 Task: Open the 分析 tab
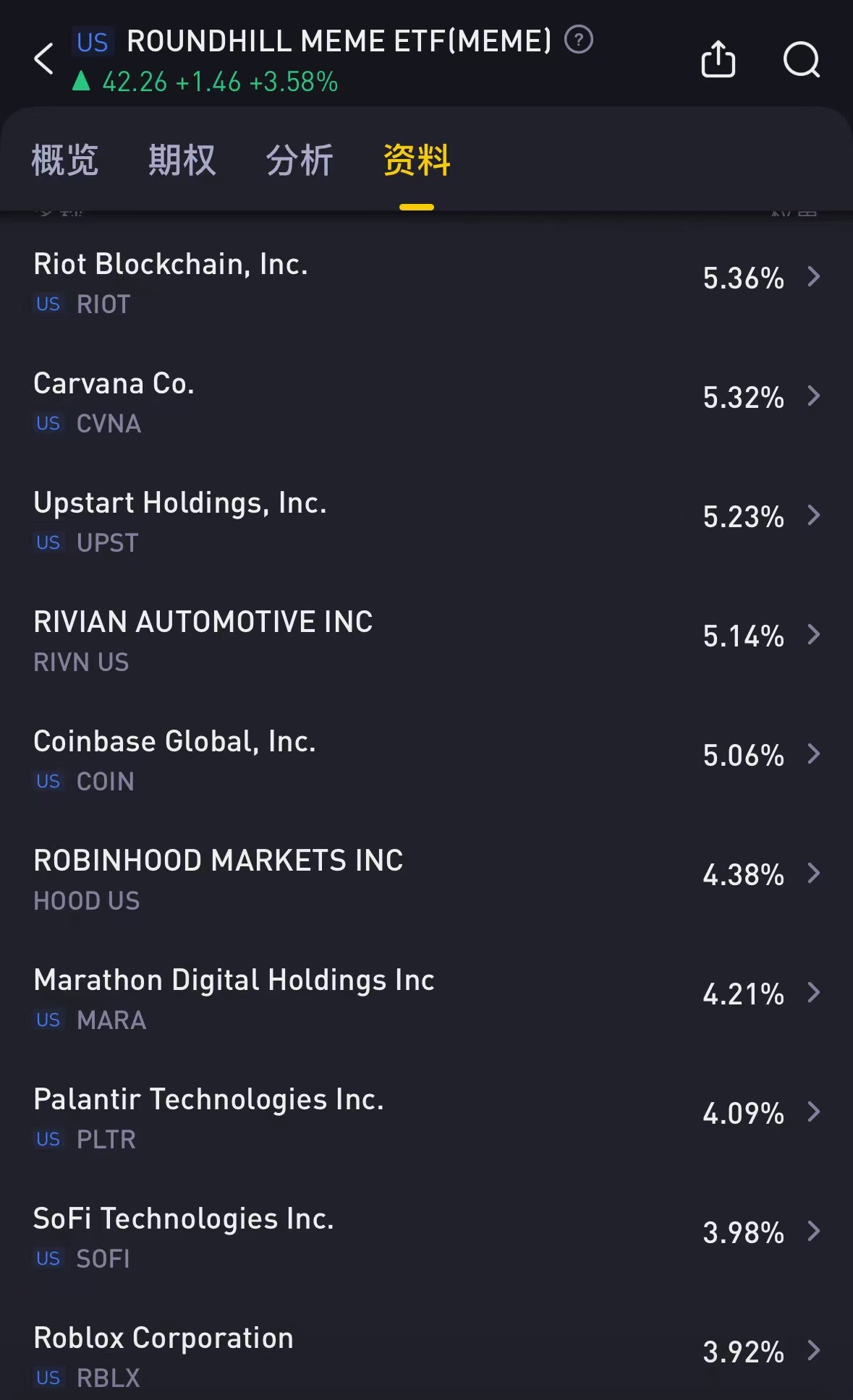300,160
